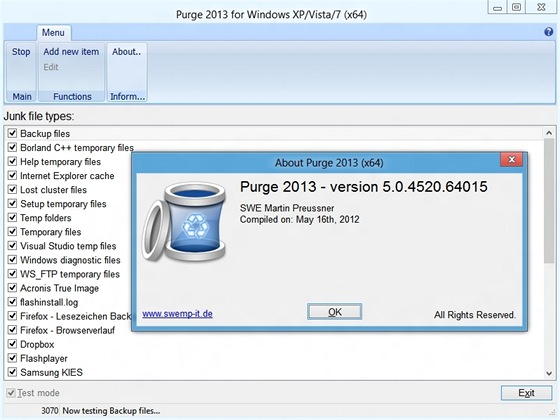Uncheck Visual Studio temp files

pyautogui.click(x=12, y=246)
